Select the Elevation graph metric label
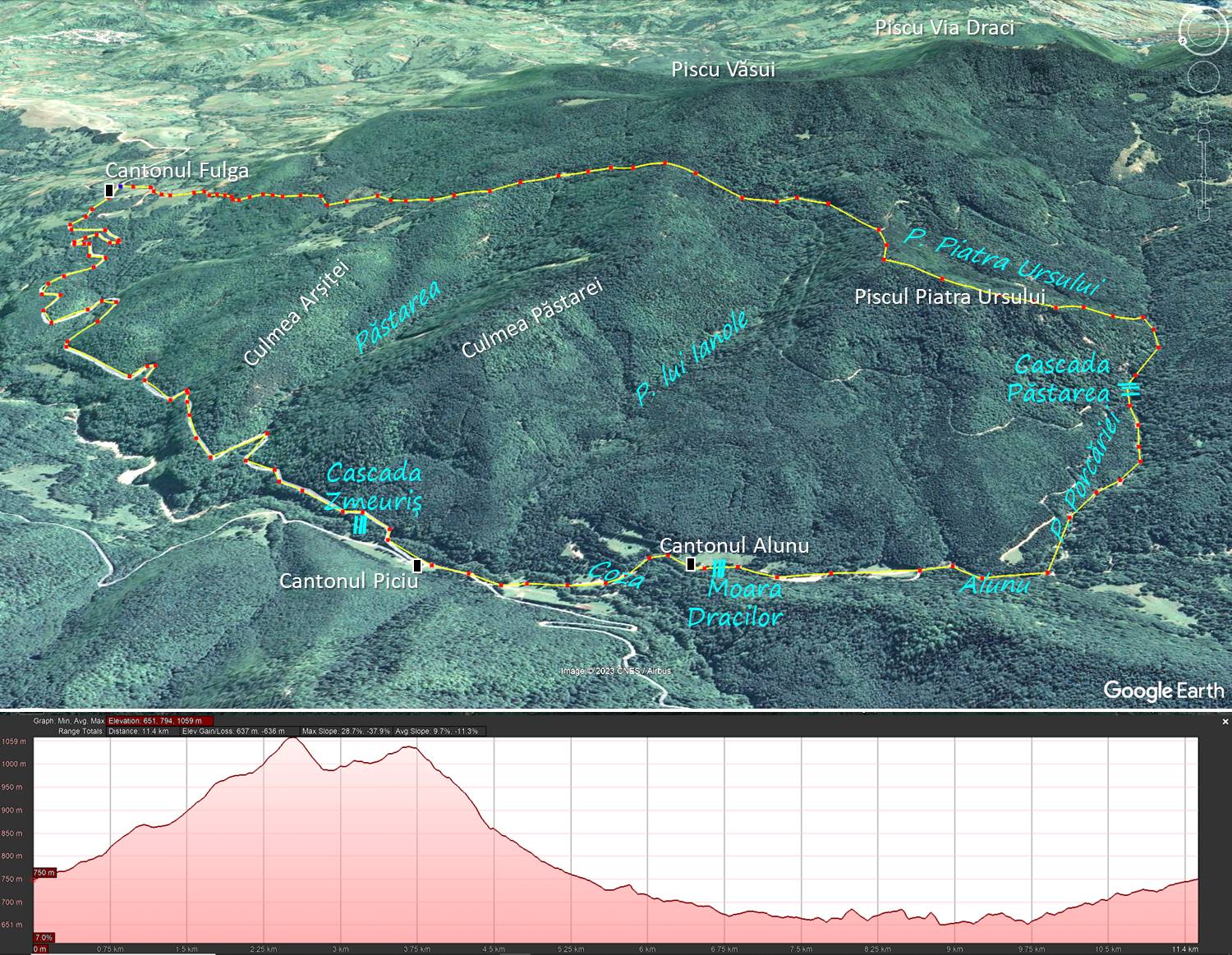Viewport: 1232px width, 955px height. pyautogui.click(x=160, y=721)
